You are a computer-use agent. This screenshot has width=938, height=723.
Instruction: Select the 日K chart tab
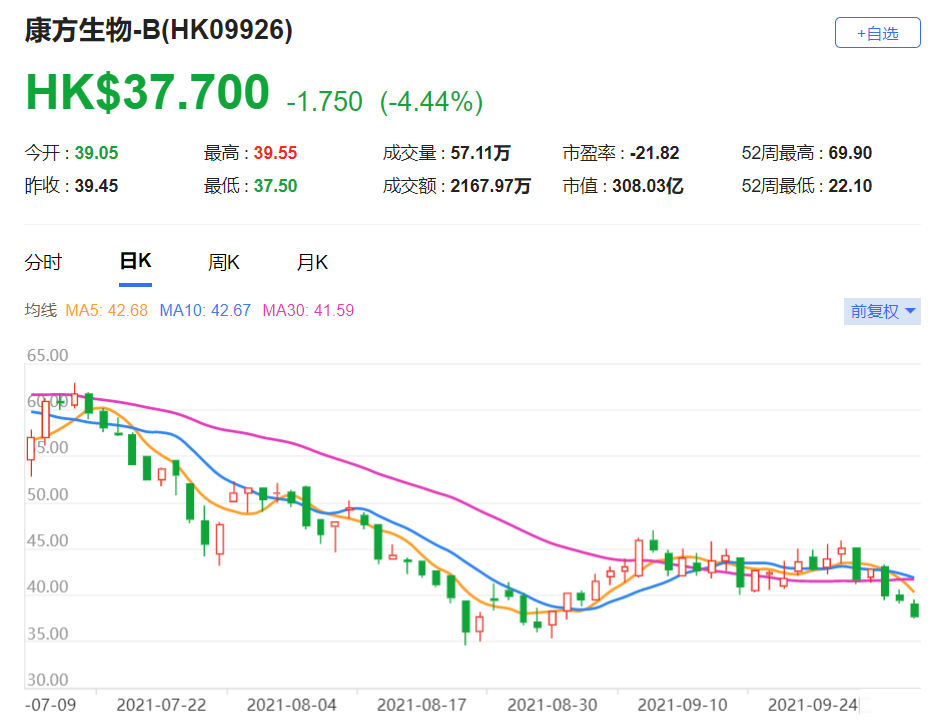(136, 261)
